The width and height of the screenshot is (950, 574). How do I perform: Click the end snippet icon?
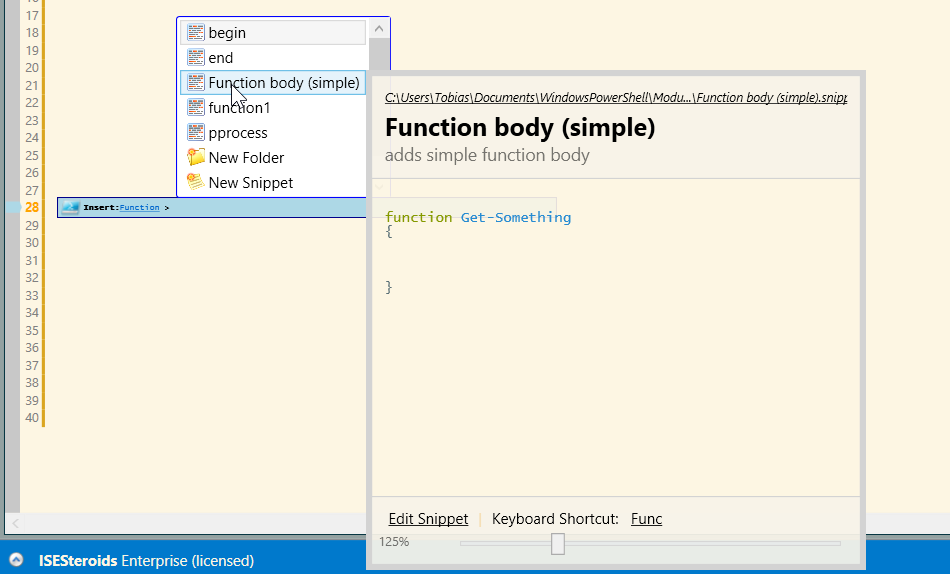(x=196, y=58)
